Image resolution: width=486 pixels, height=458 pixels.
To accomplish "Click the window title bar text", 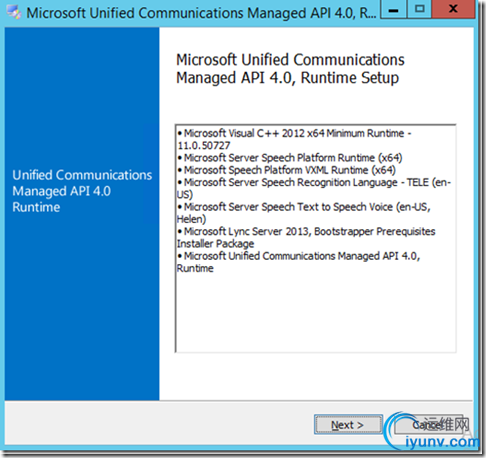I will point(201,13).
